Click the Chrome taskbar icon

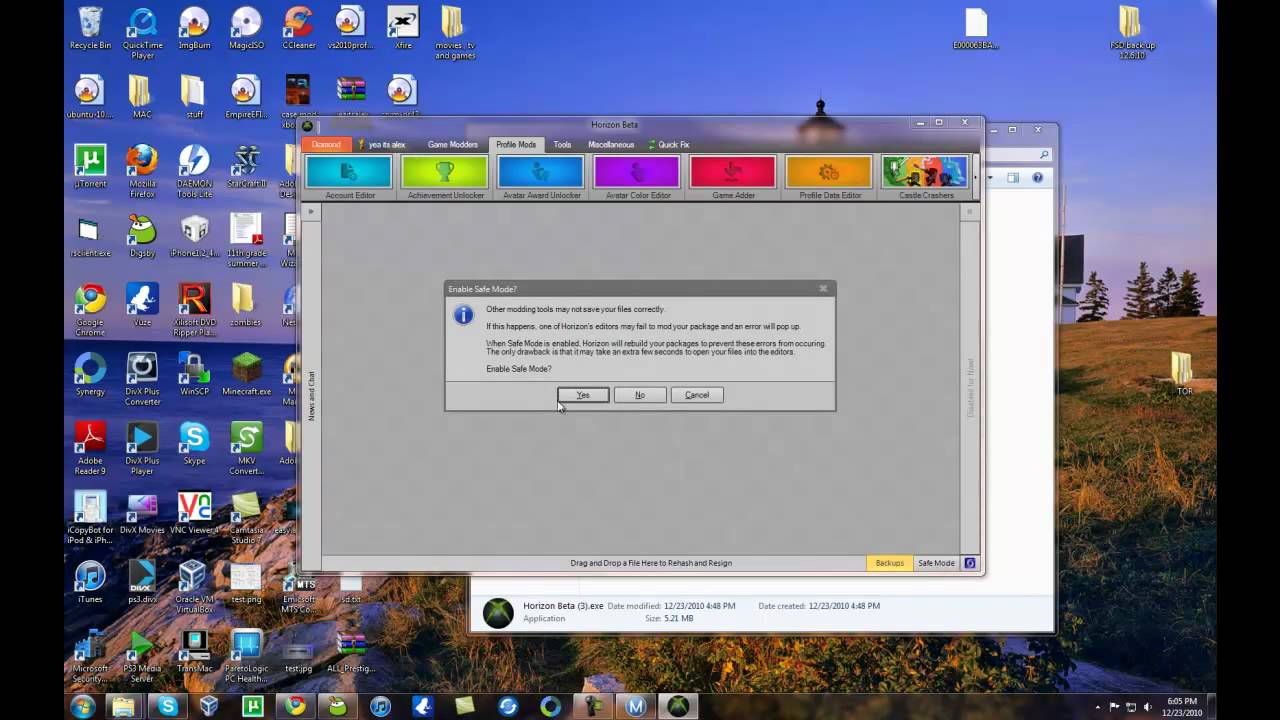click(294, 706)
